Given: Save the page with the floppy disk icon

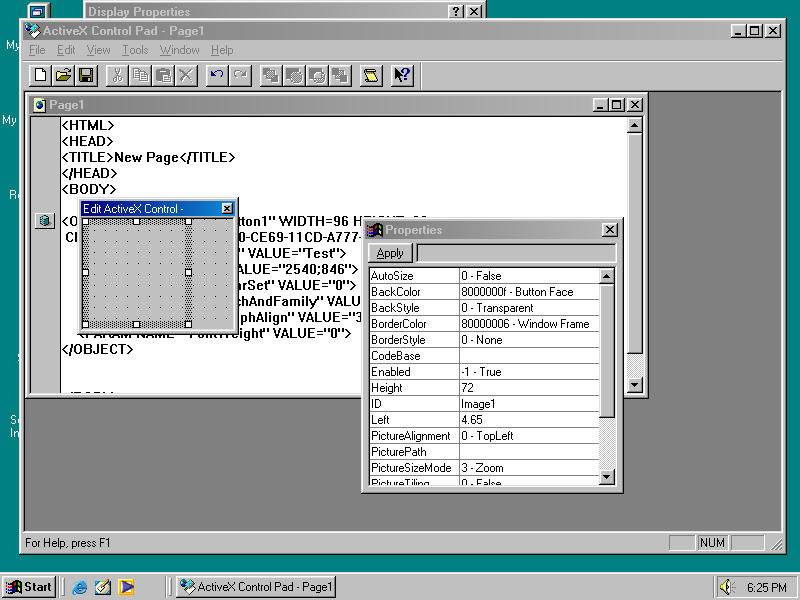Looking at the screenshot, I should [86, 76].
